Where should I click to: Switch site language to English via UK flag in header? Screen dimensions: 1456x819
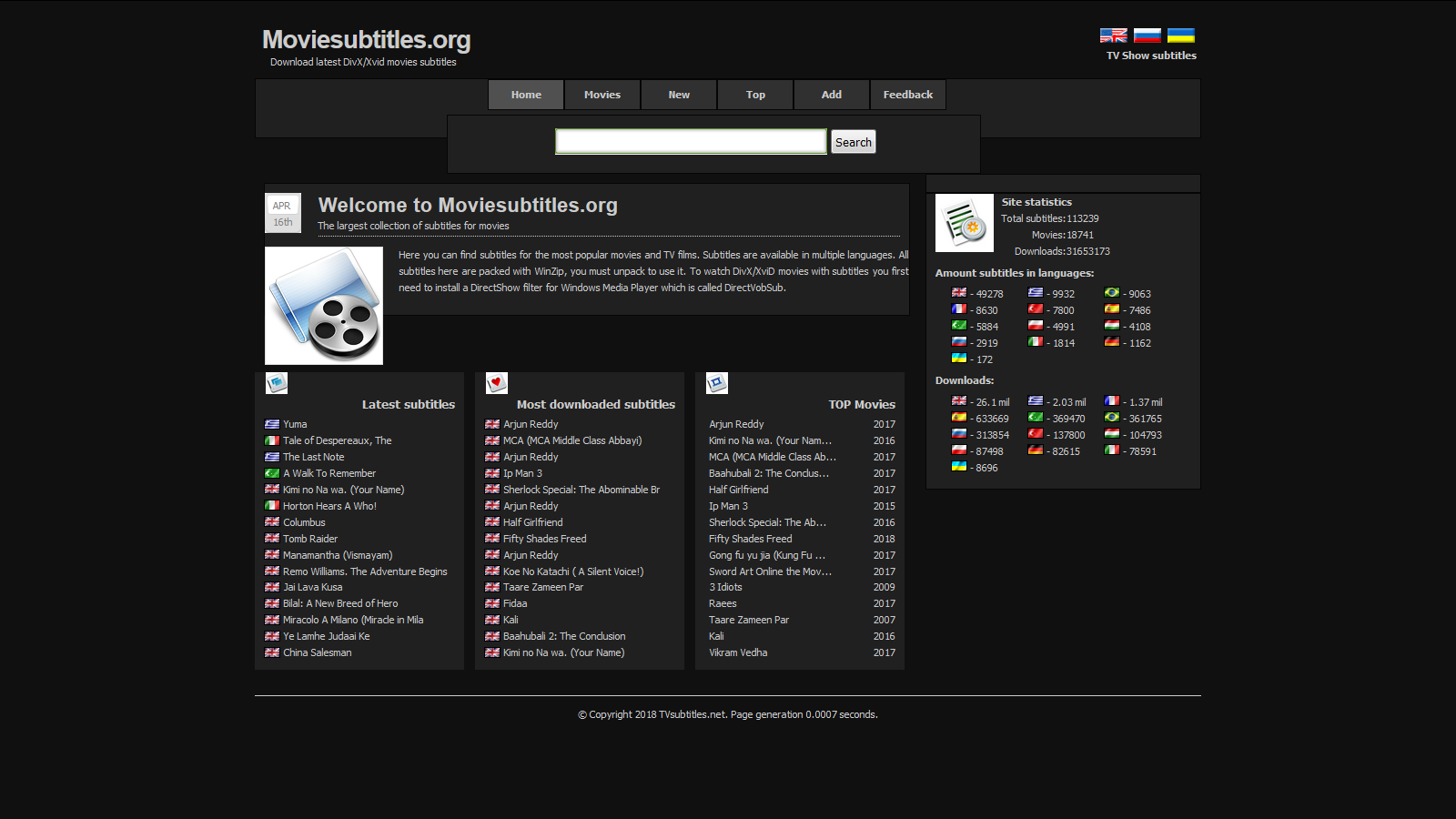click(1113, 35)
